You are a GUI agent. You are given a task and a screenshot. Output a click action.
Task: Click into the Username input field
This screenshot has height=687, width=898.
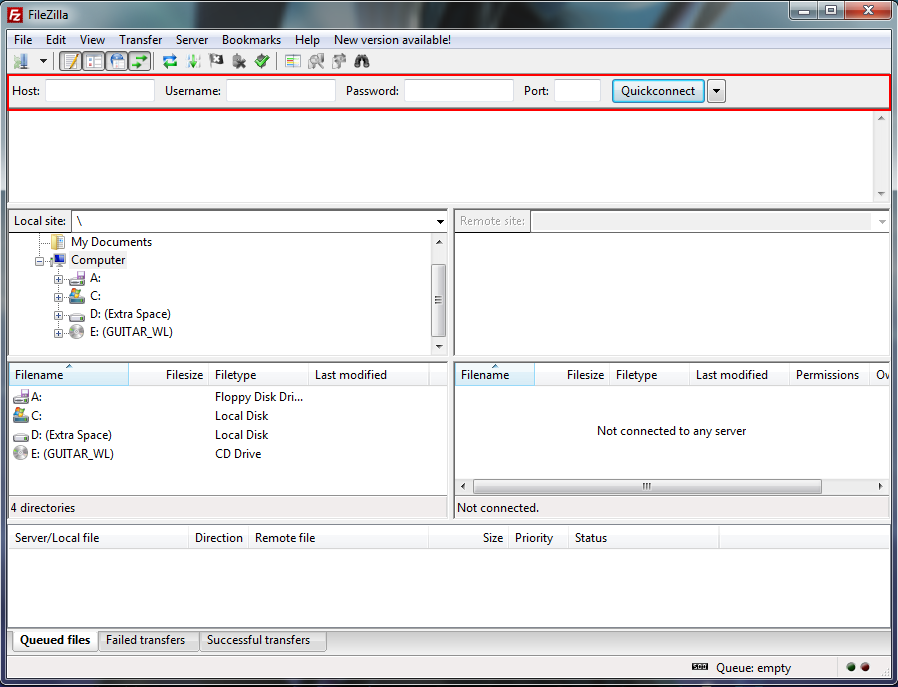[x=281, y=90]
